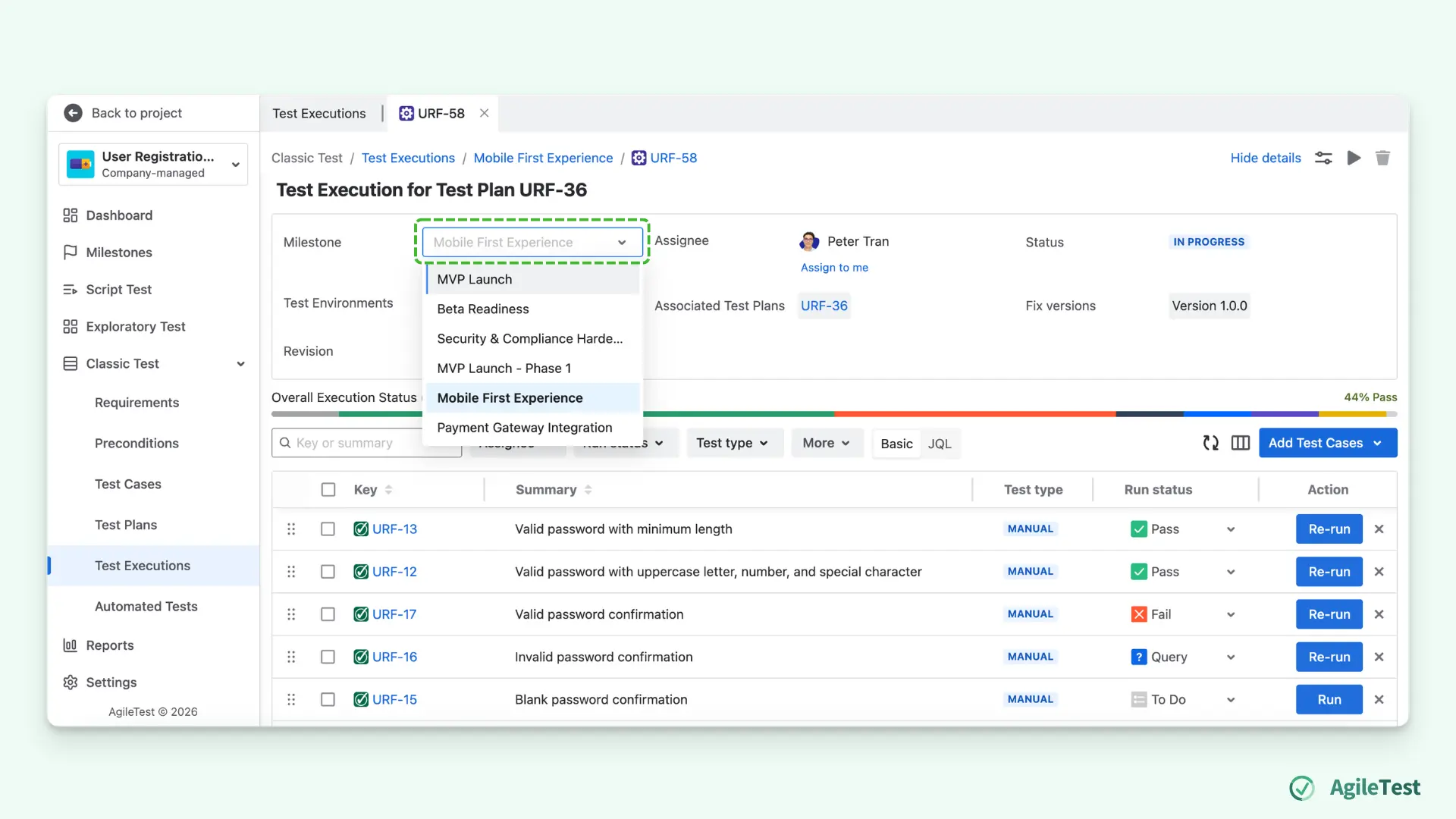Click the Milestones flag icon
1456x819 pixels.
(x=71, y=253)
